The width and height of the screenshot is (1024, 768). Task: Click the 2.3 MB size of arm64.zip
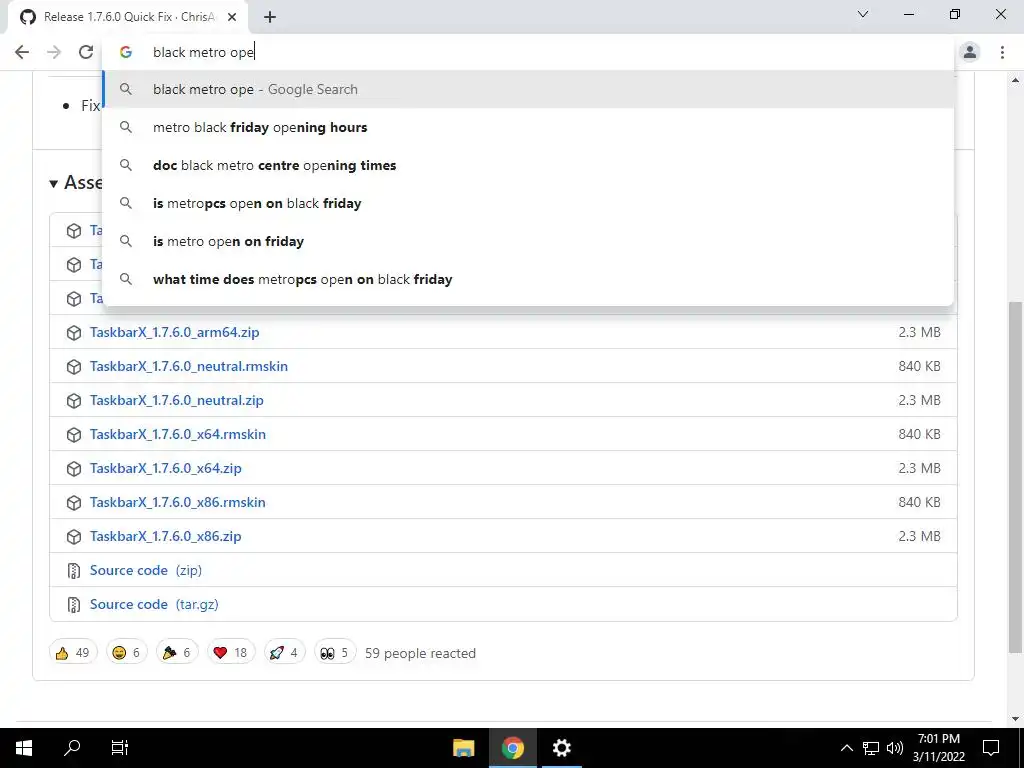pyautogui.click(x=919, y=332)
